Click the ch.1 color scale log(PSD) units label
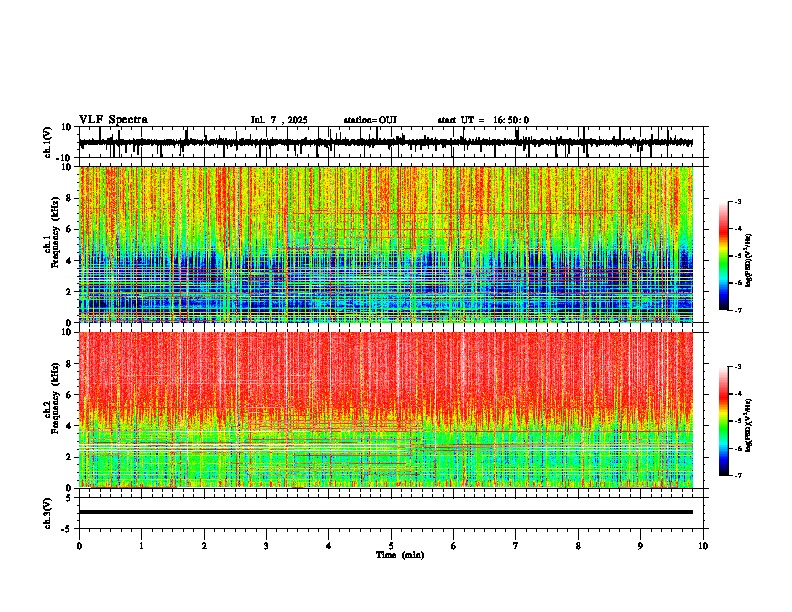 749,261
